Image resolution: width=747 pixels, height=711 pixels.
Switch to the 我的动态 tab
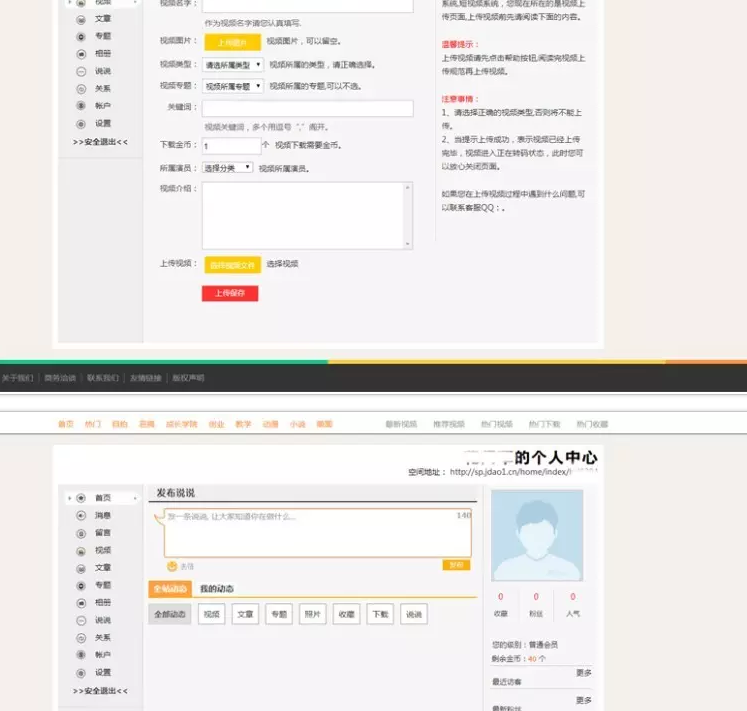(216, 589)
